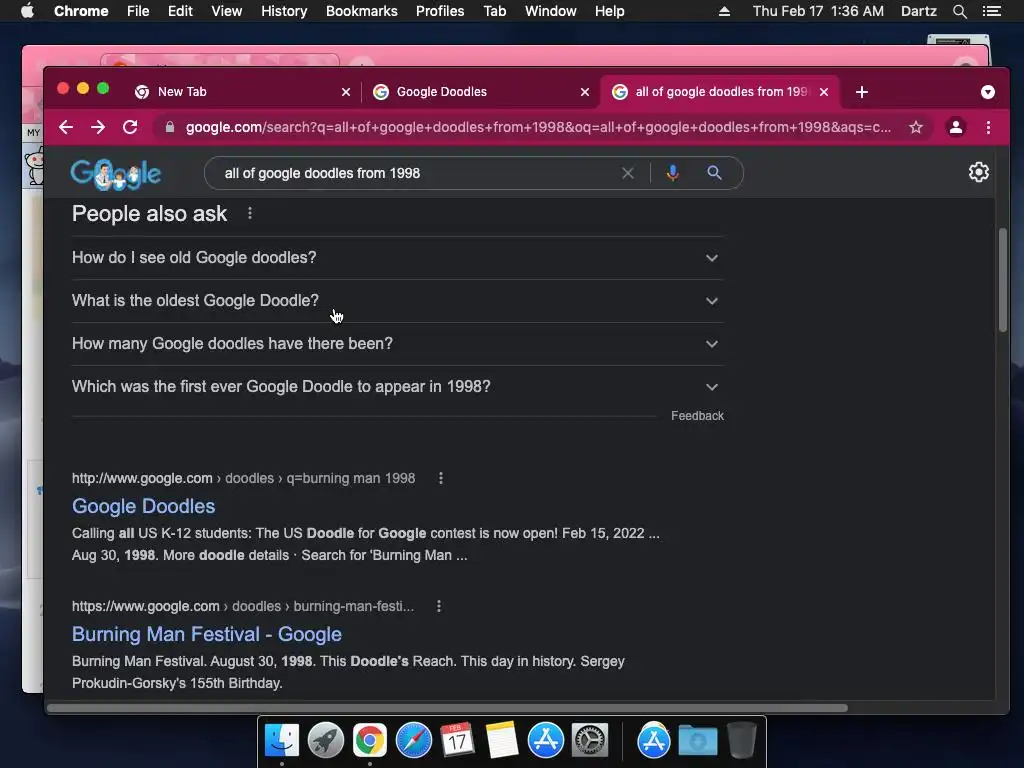
Task: Open Chrome's three-dot customize menu
Action: click(988, 127)
